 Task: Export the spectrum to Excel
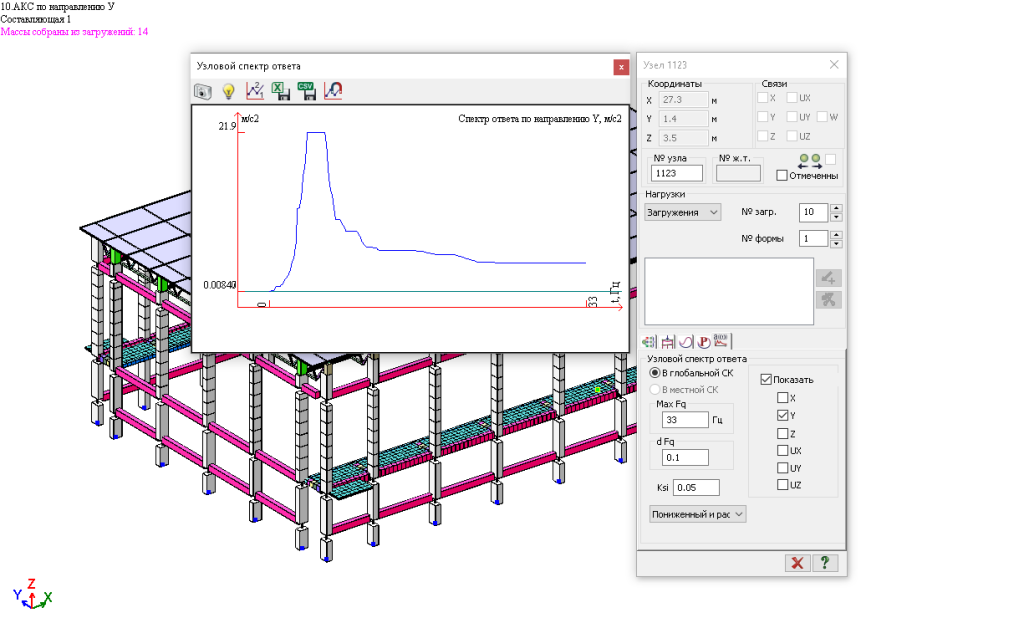(281, 91)
